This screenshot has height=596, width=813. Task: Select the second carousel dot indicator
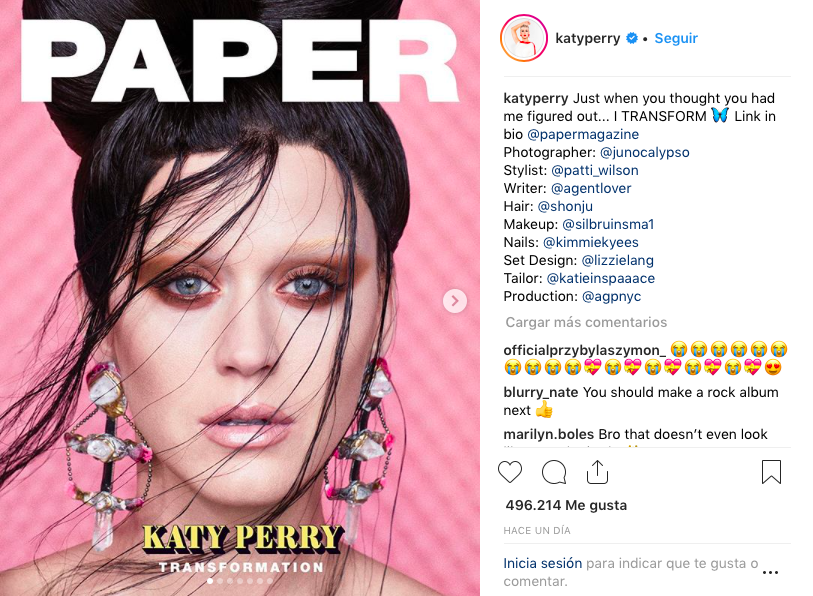[220, 581]
